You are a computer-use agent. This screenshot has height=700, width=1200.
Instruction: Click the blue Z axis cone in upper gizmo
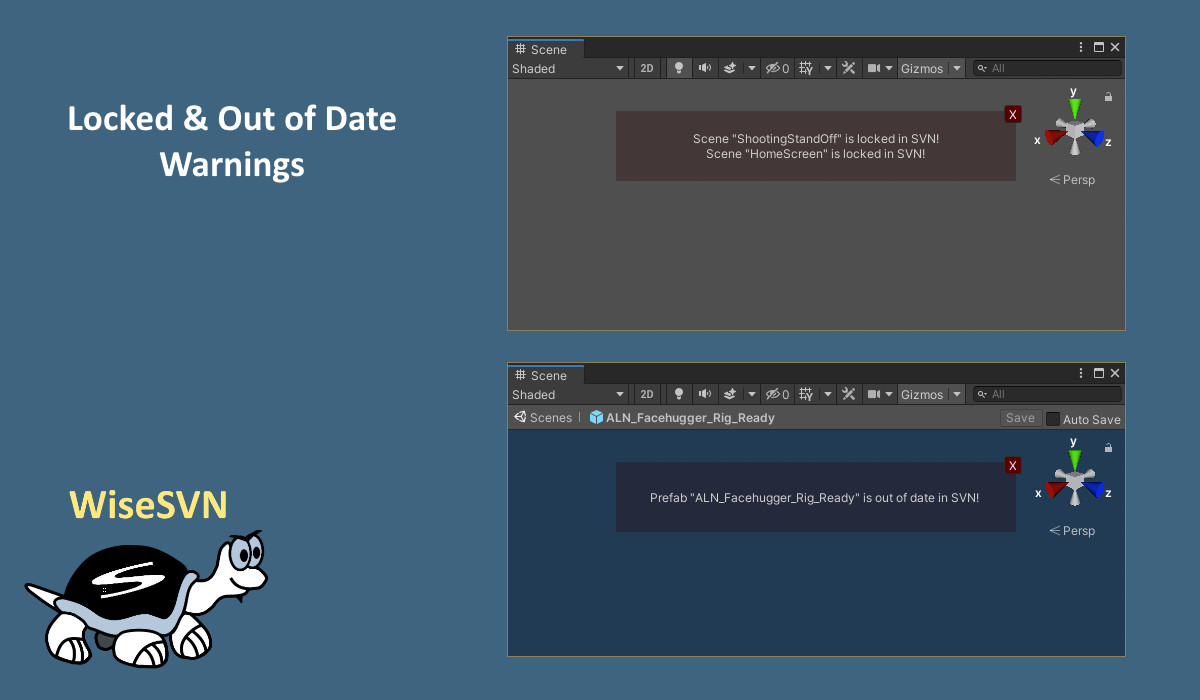pyautogui.click(x=1094, y=137)
